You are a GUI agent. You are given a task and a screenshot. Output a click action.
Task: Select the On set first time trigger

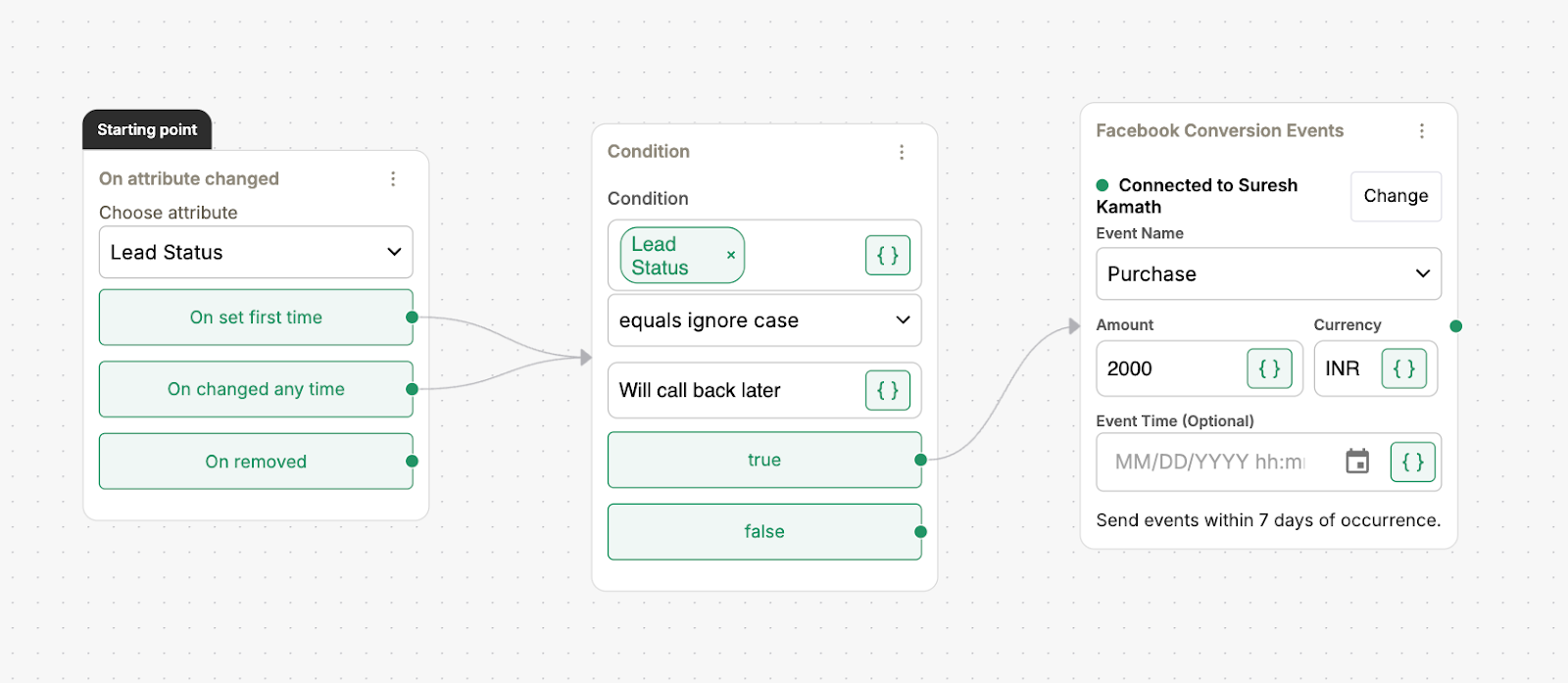256,317
